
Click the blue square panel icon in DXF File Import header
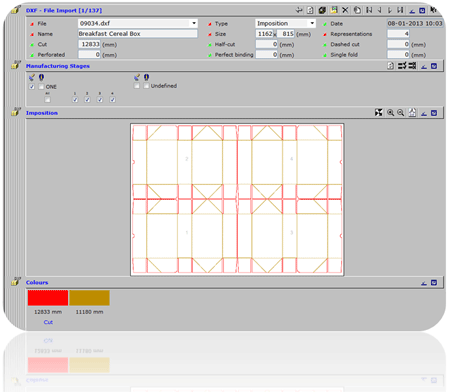(422, 11)
